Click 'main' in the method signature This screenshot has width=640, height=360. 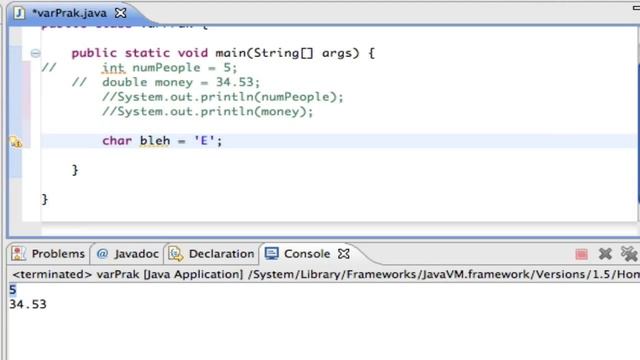[x=231, y=53]
